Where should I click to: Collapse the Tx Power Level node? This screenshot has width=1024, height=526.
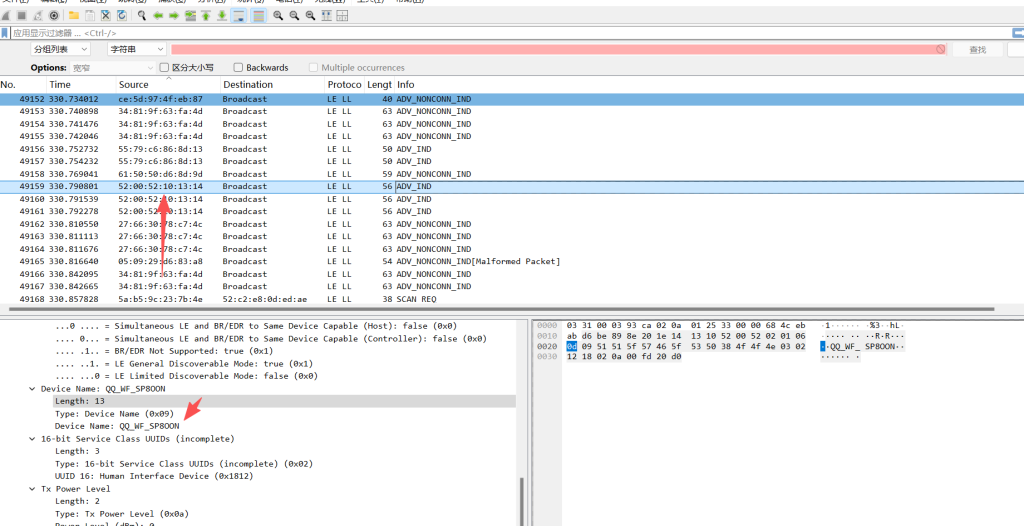coord(32,489)
